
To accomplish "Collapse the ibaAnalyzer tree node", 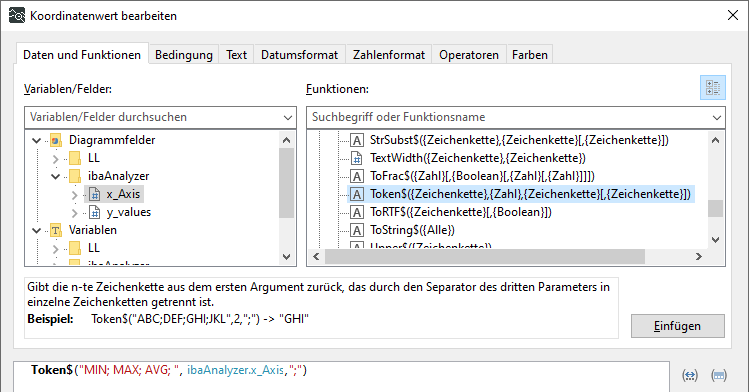I will (x=55, y=177).
